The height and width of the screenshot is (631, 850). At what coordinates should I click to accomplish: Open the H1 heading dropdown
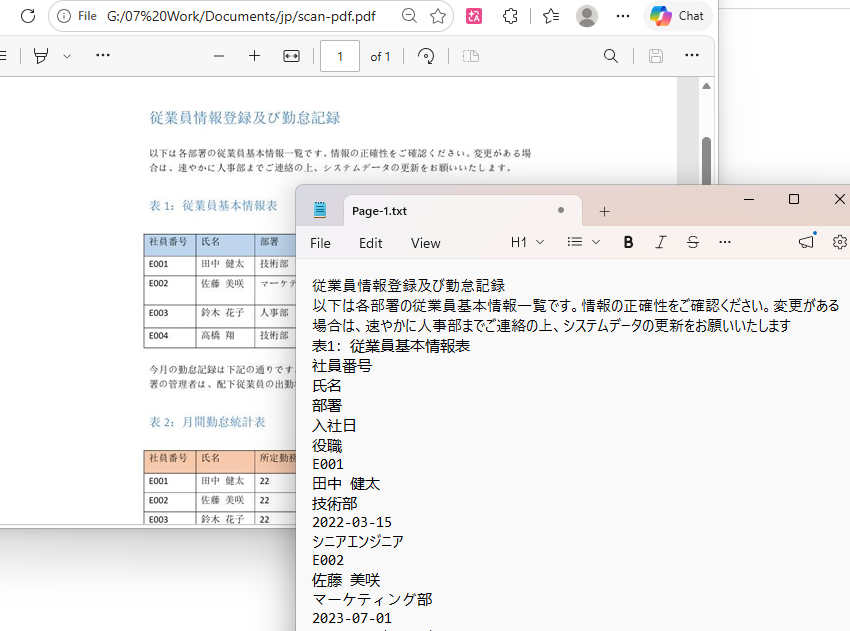(527, 242)
